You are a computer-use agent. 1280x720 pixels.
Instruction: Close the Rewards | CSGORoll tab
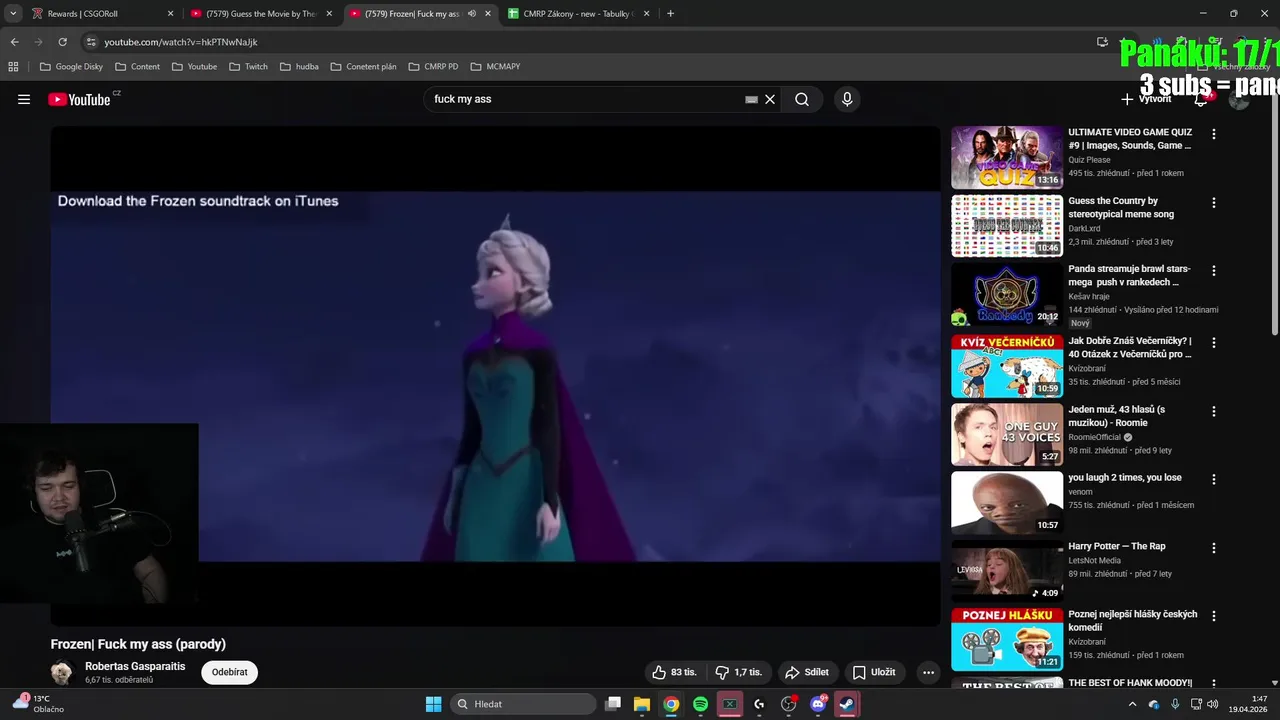point(170,14)
